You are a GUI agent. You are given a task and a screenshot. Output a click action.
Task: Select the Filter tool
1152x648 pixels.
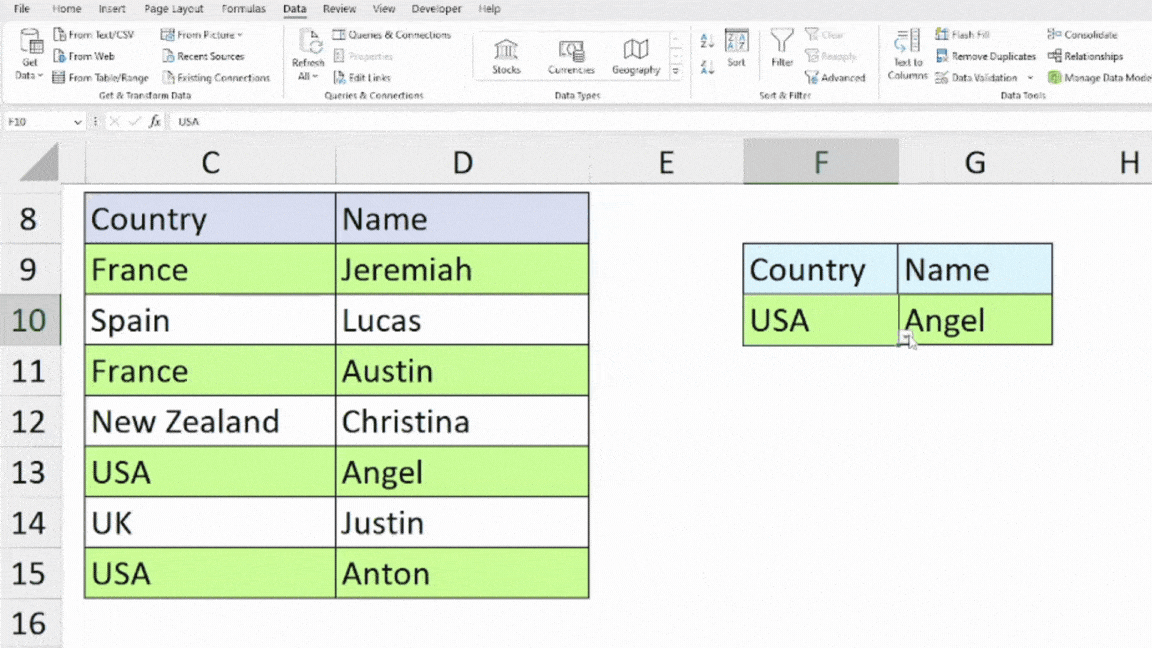(782, 55)
